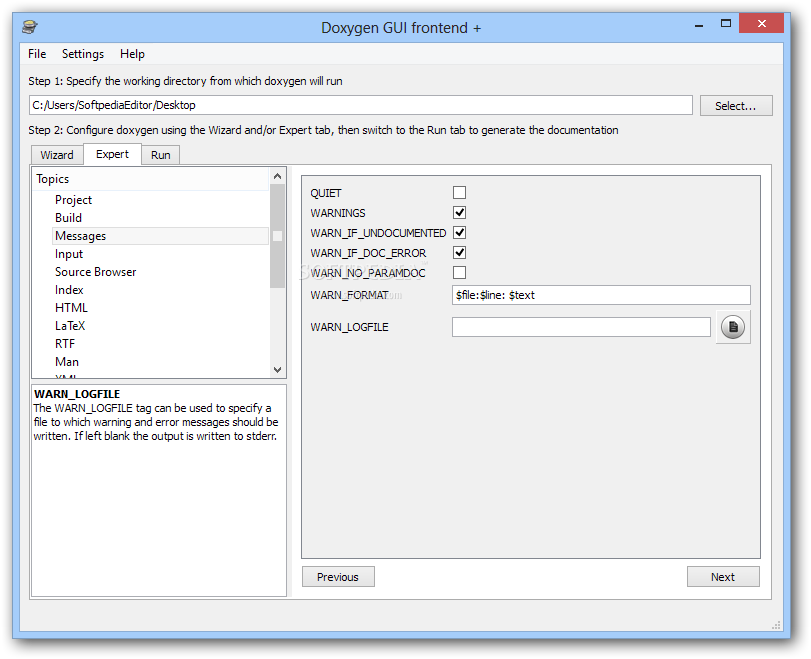Toggle WARN_IF_DOC_ERROR checkbox
The width and height of the screenshot is (811, 659).
tap(459, 252)
